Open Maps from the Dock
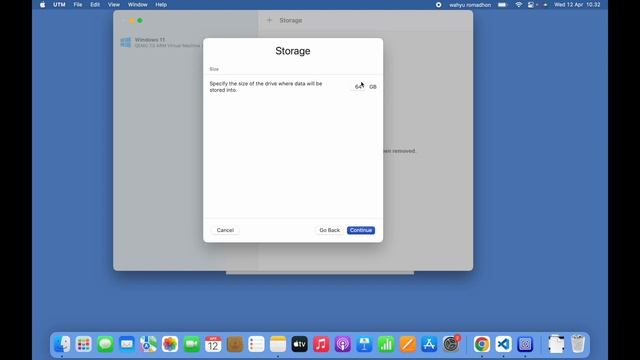 [x=149, y=344]
